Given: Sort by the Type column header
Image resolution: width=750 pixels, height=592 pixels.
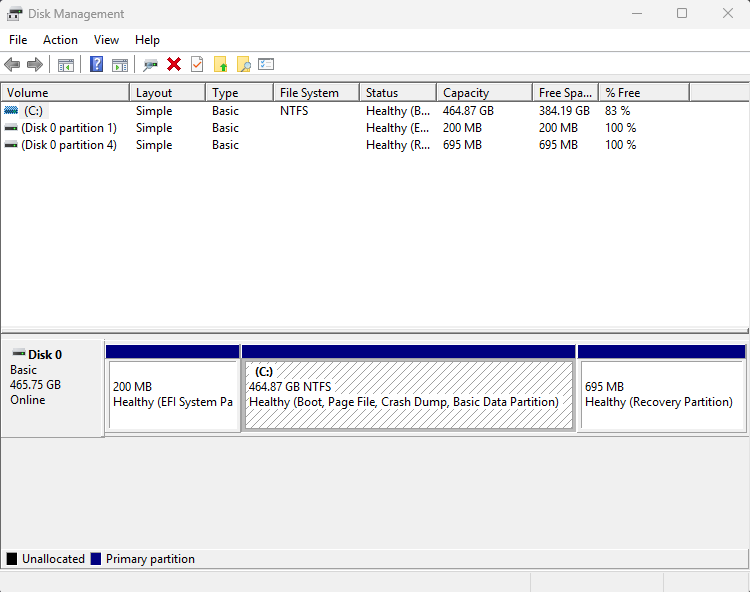Looking at the screenshot, I should click(240, 92).
